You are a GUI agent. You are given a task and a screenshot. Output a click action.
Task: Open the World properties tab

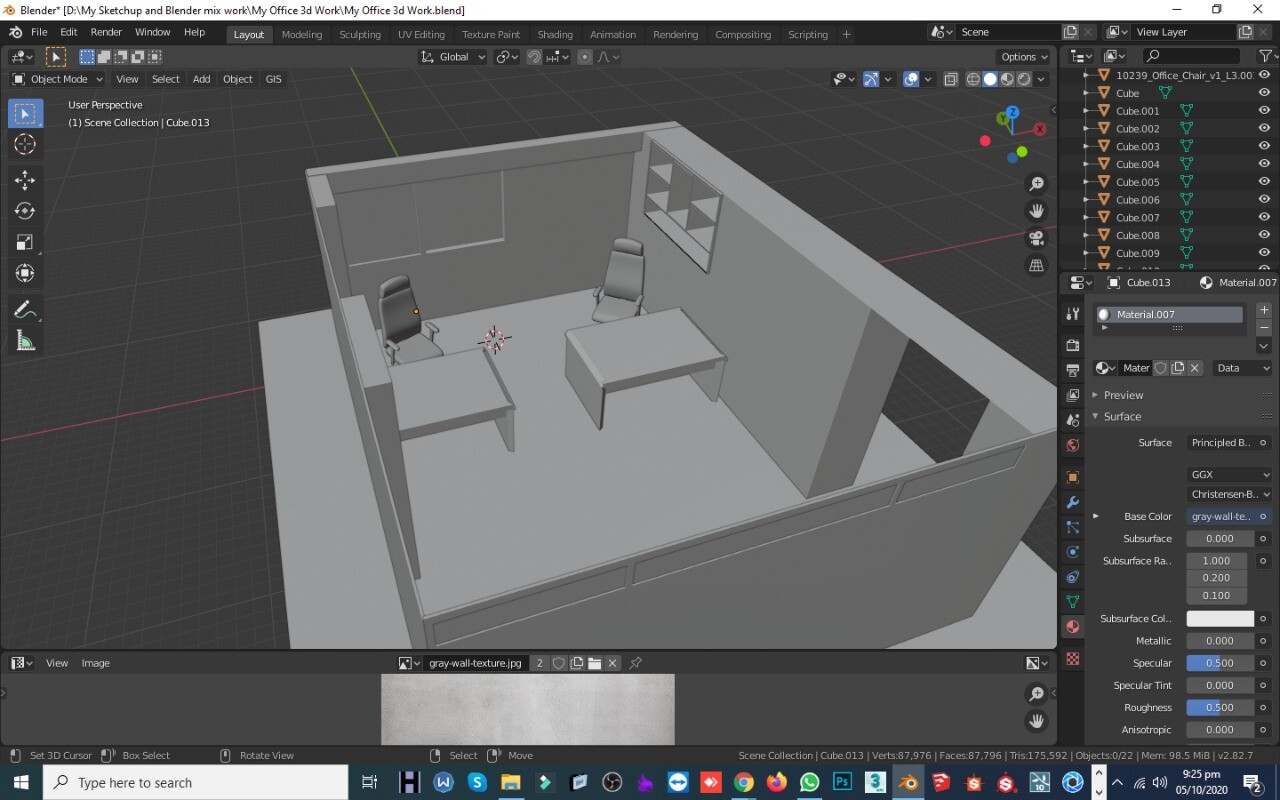pyautogui.click(x=1073, y=446)
